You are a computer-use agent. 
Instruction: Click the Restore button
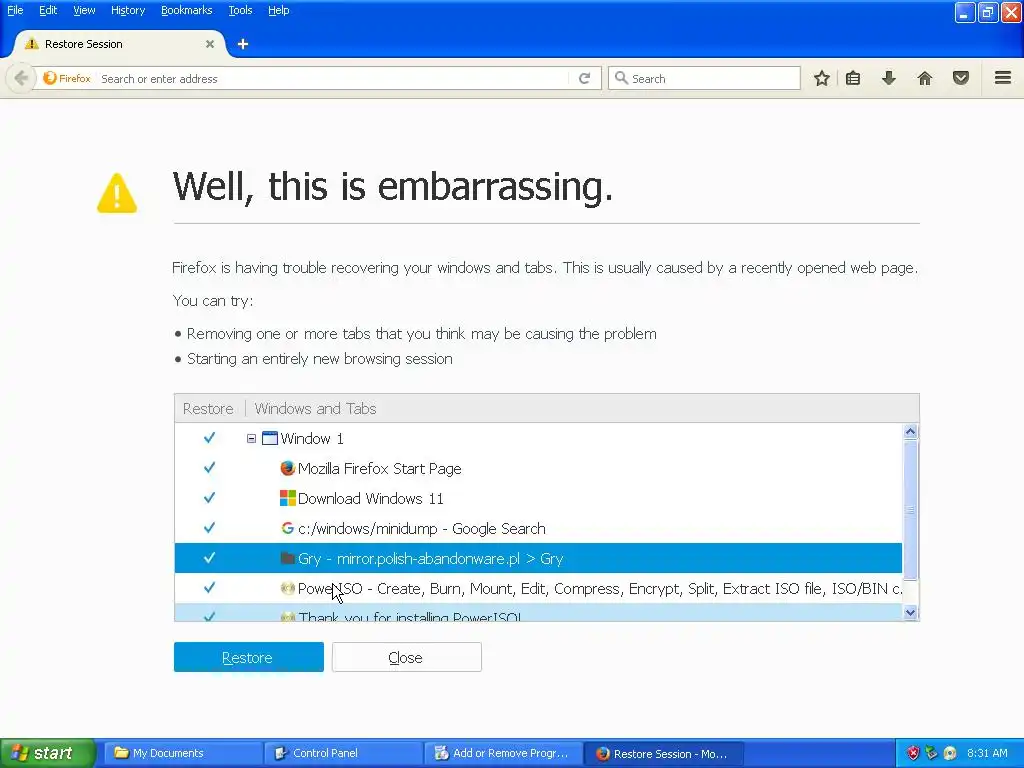pyautogui.click(x=249, y=657)
